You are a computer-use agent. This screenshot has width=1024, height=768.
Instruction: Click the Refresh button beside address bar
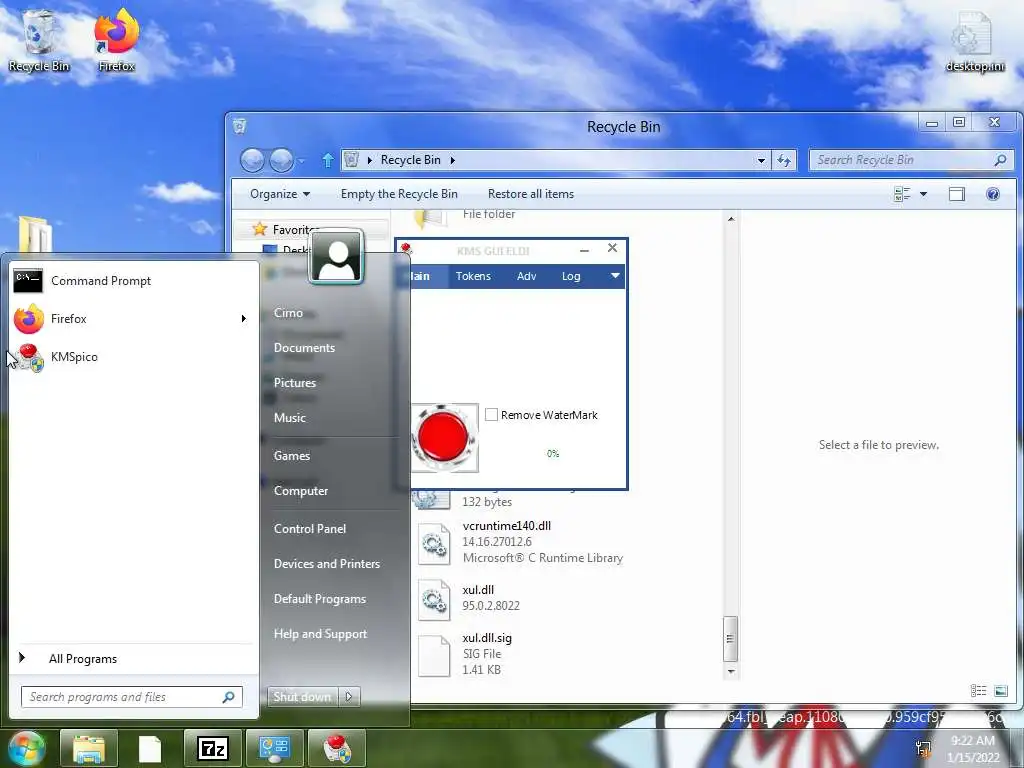(x=784, y=160)
